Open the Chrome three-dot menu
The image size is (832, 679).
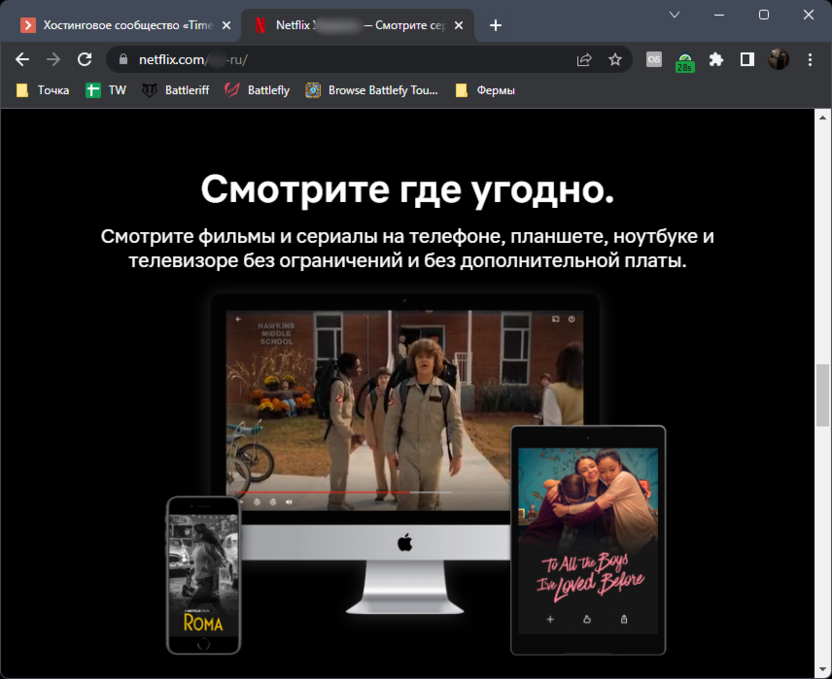808,60
